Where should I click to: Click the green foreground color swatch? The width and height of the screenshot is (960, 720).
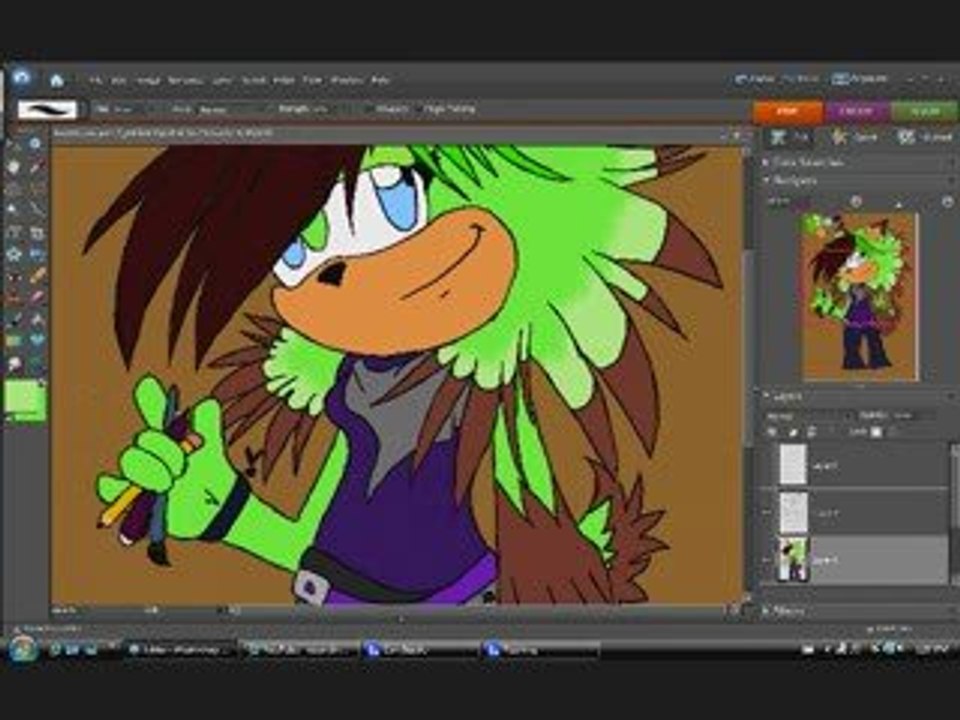click(23, 397)
